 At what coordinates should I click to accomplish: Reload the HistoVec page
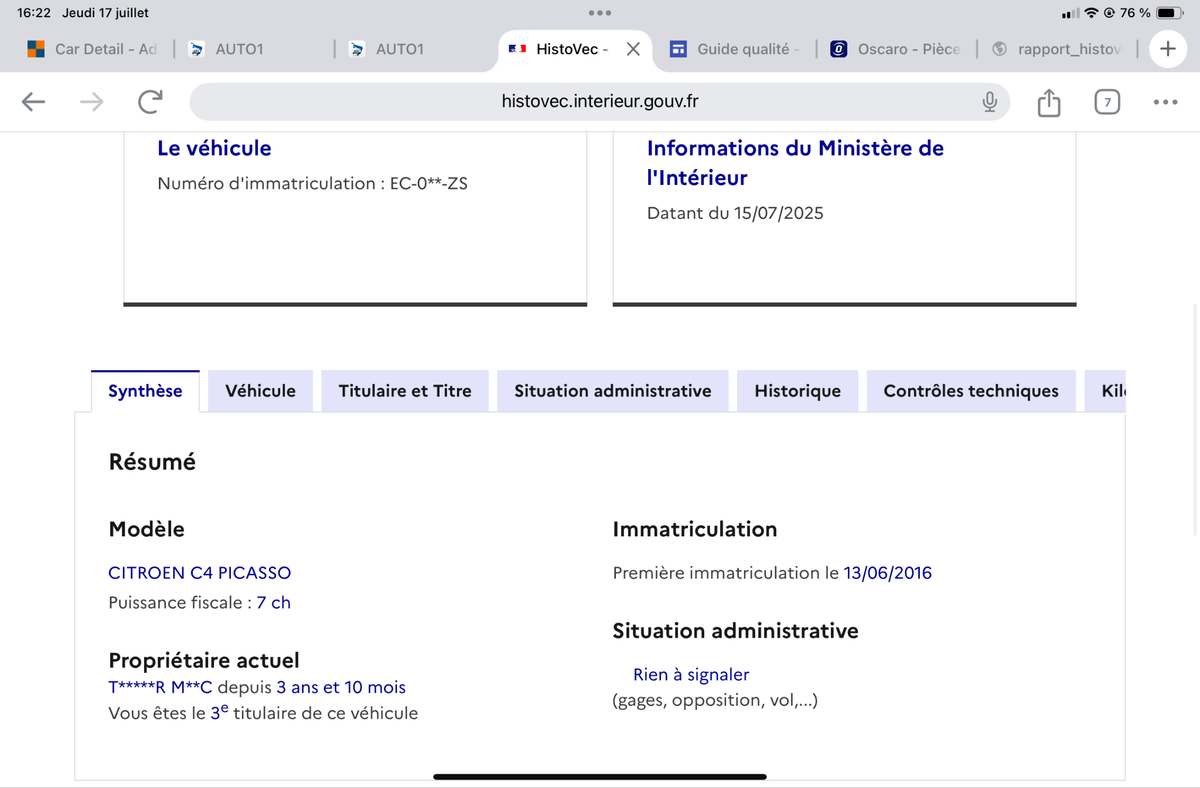[150, 101]
